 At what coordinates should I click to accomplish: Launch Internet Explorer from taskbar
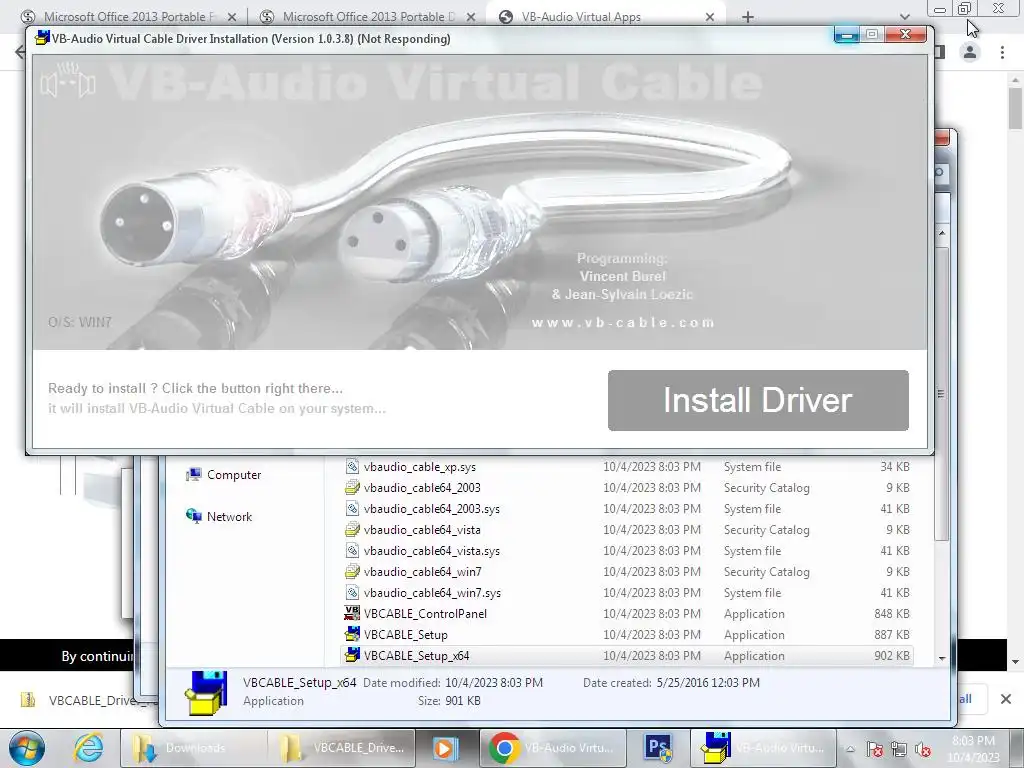(x=88, y=748)
